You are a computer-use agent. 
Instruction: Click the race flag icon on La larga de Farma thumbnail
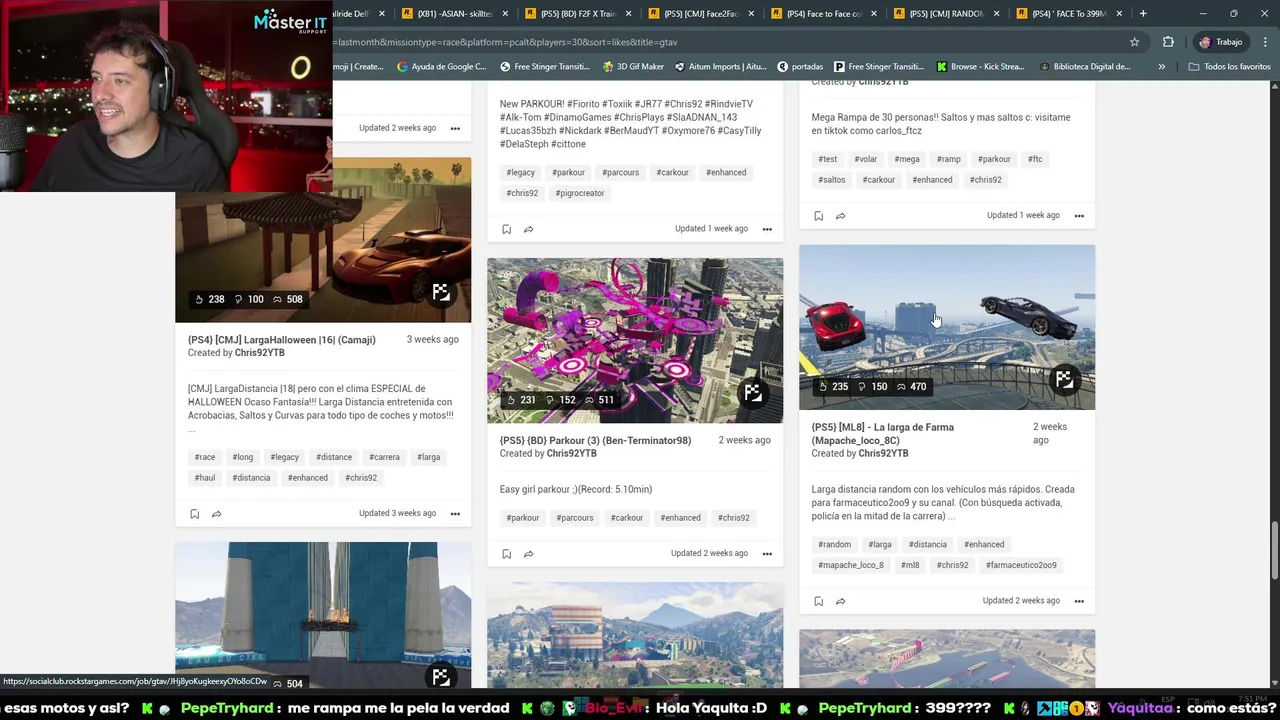click(1064, 380)
